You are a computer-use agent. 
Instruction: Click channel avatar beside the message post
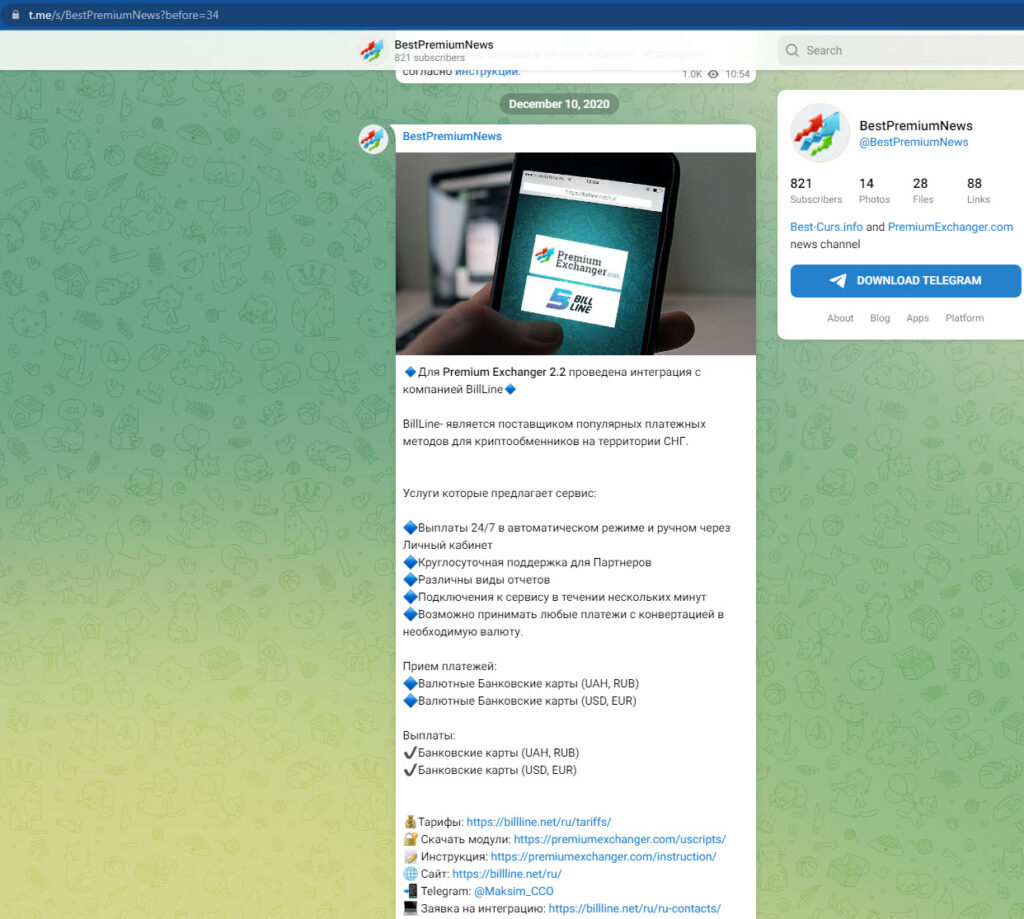[373, 140]
